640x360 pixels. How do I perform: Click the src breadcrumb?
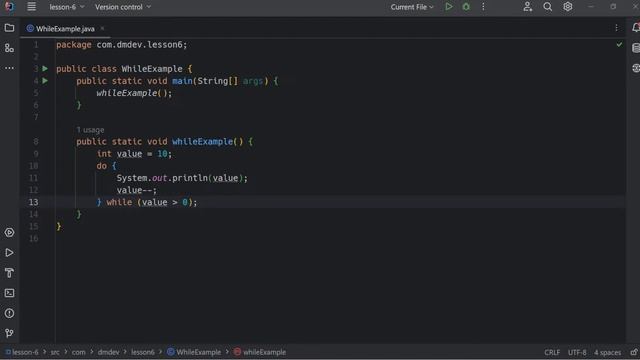click(55, 352)
